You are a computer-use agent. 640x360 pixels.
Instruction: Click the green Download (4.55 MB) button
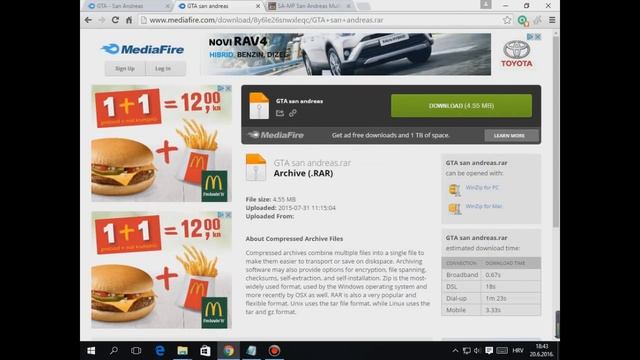(461, 106)
